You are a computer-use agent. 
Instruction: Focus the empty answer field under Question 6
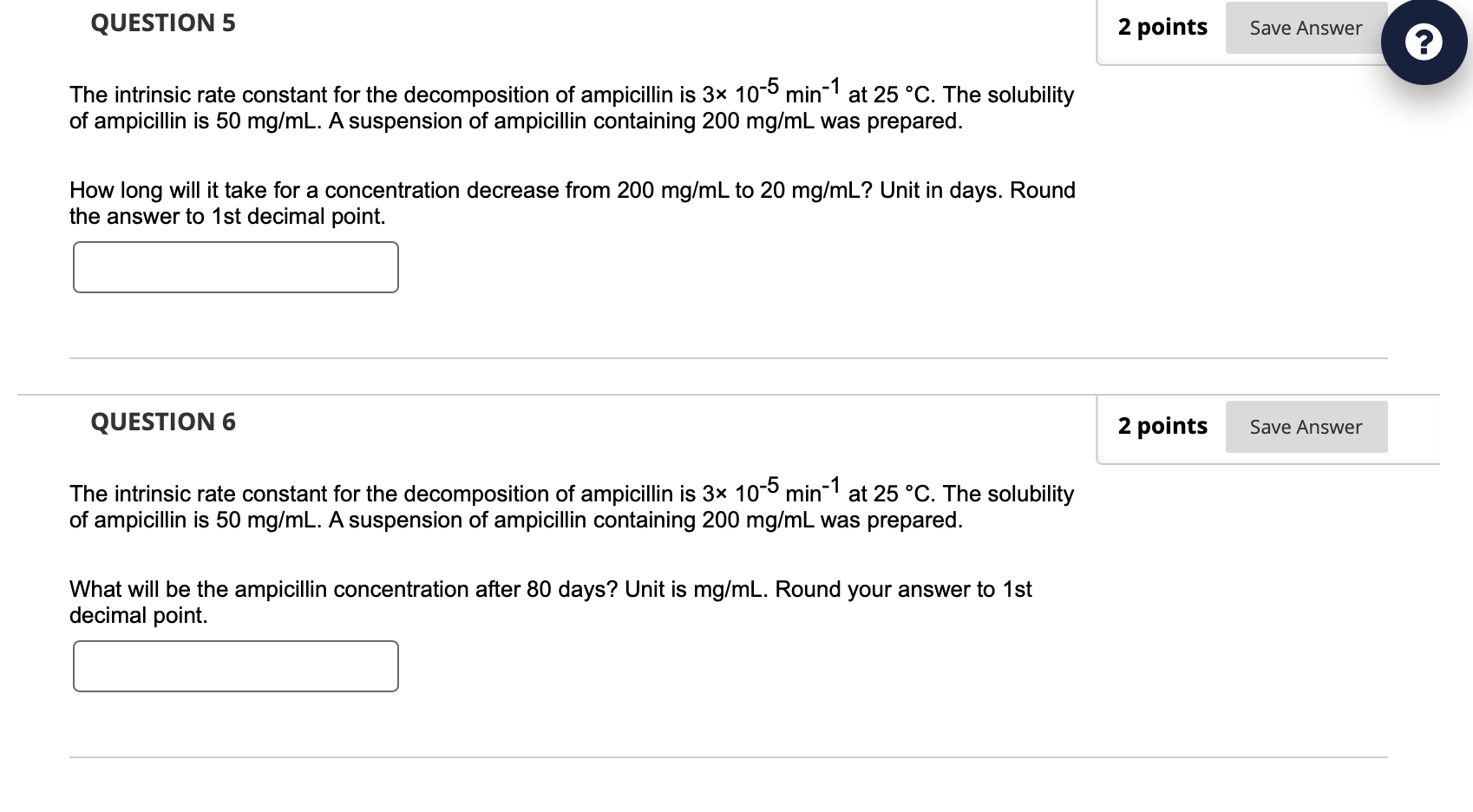point(235,666)
